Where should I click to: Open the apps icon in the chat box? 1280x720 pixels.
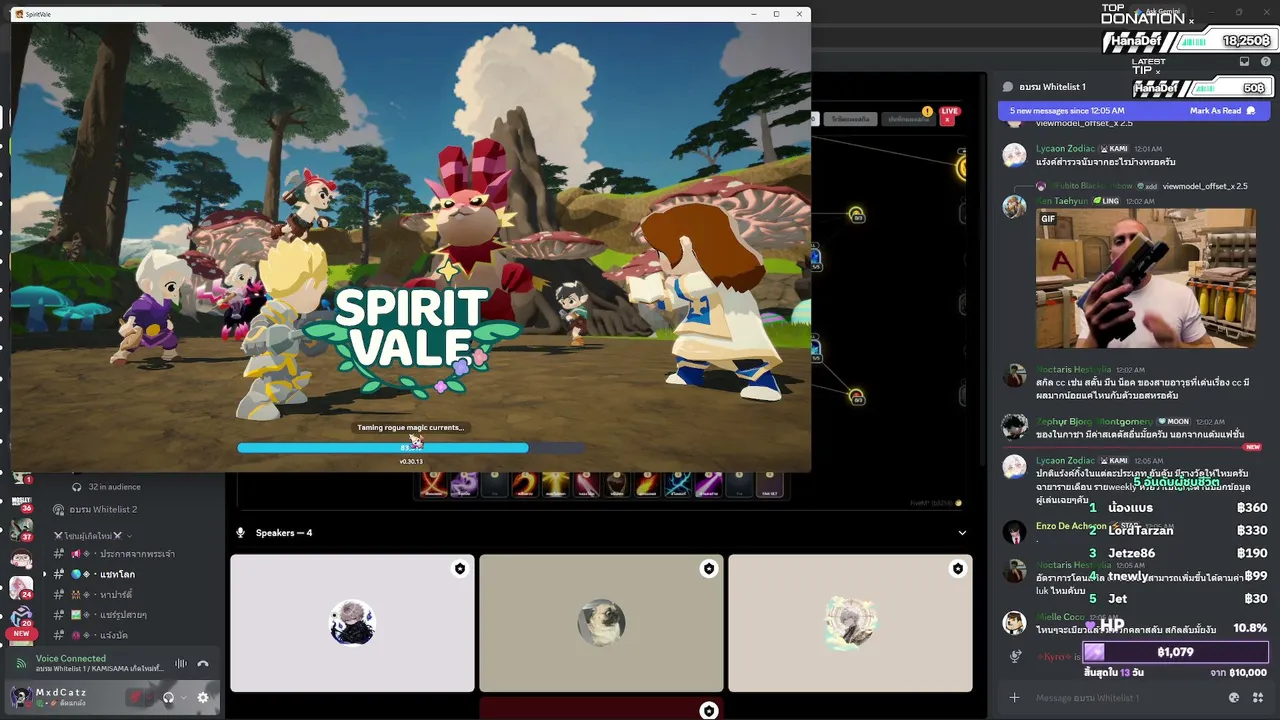pyautogui.click(x=1256, y=697)
